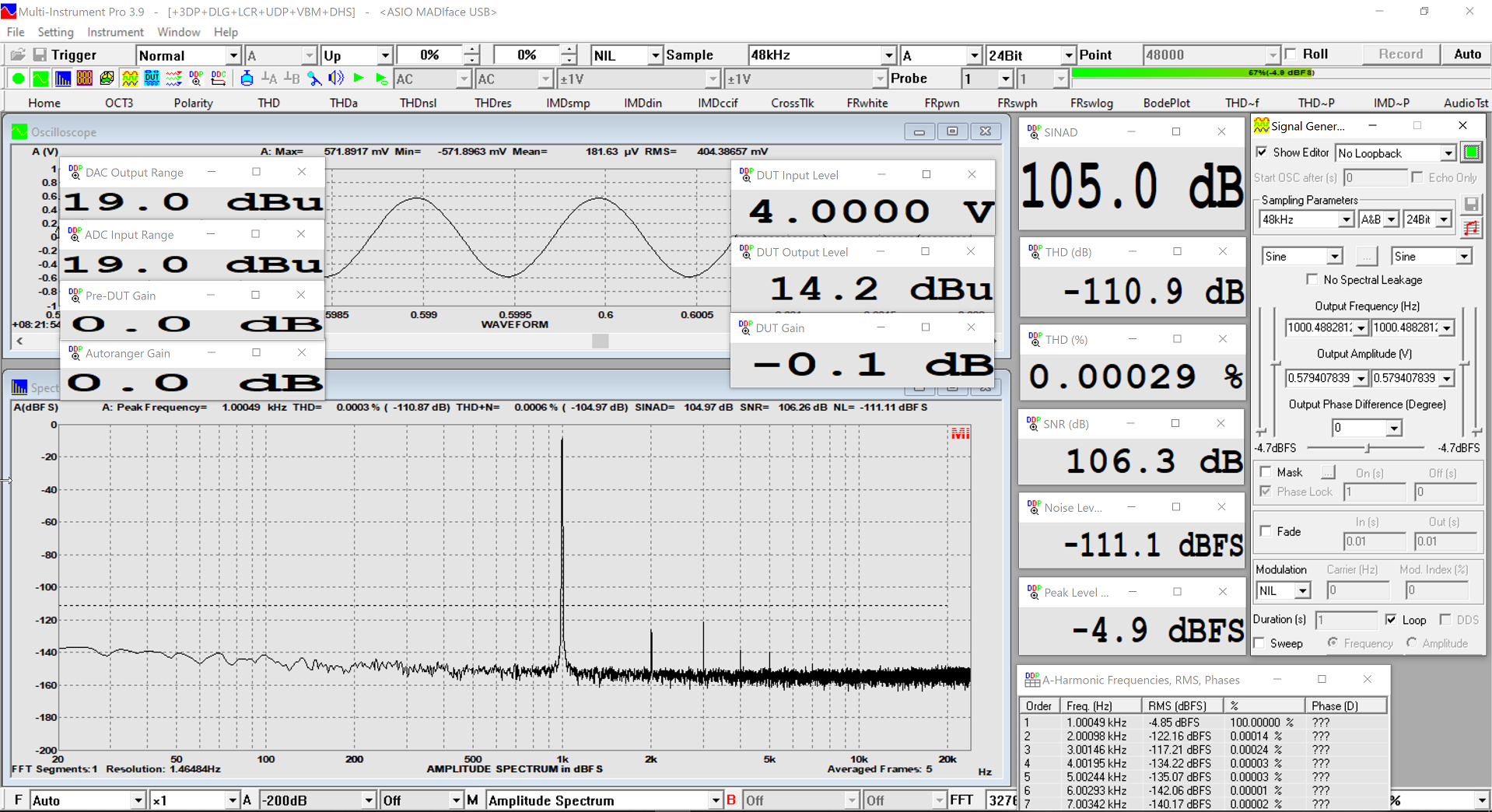Open the Instrument menu
This screenshot has height=812, width=1492.
tap(115, 32)
